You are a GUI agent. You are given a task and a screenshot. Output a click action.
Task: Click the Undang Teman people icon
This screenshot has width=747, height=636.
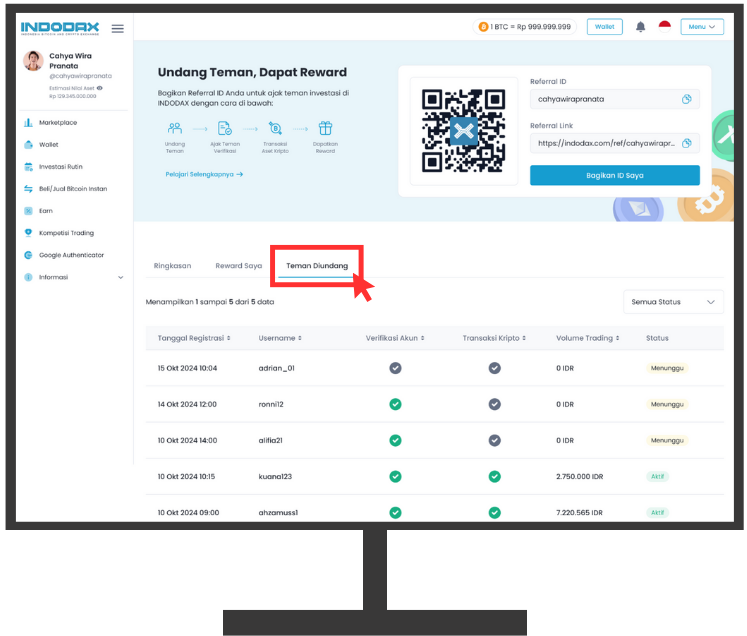175,128
